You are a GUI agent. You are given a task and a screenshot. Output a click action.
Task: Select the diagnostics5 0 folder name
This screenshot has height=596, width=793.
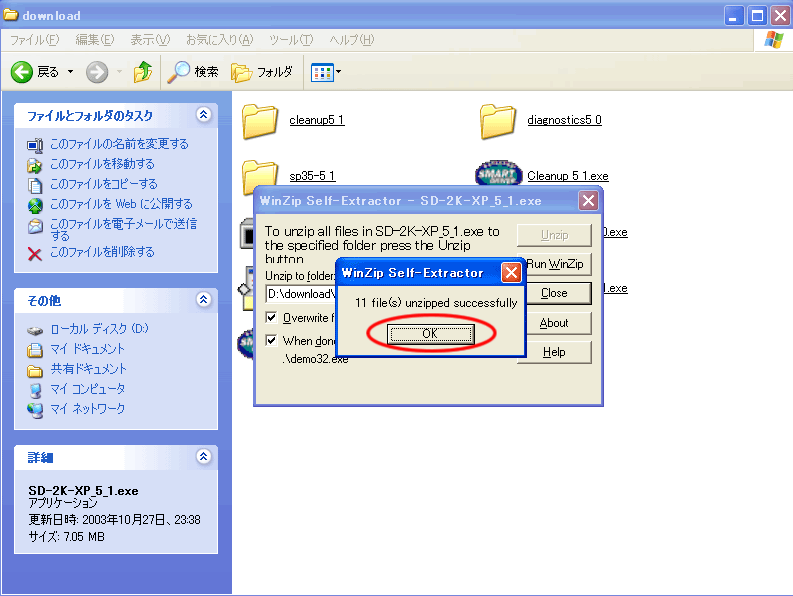[564, 120]
